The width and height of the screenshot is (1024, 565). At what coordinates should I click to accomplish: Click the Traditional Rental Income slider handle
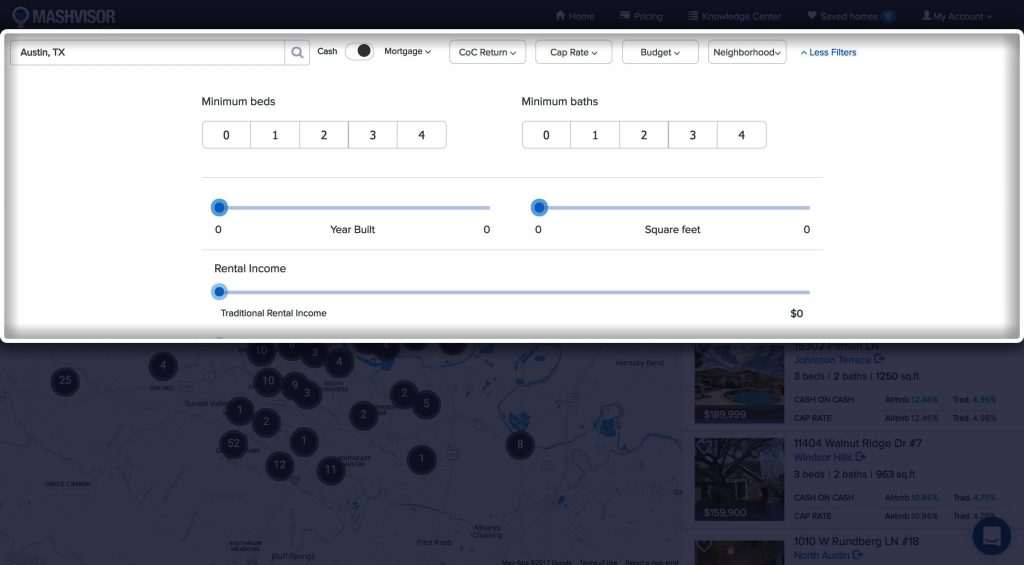(220, 292)
